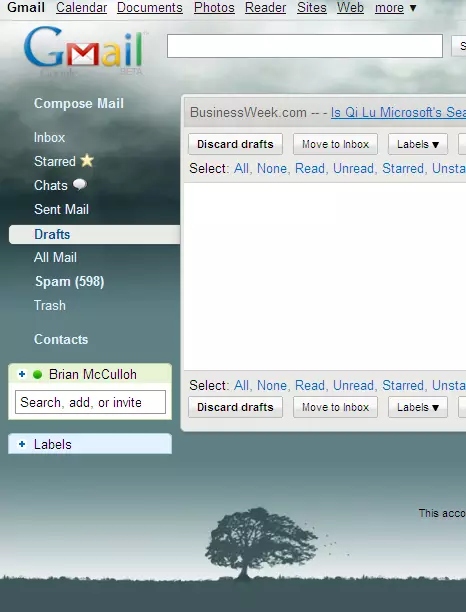
Task: Open the Calendar link in top navigation
Action: point(81,7)
